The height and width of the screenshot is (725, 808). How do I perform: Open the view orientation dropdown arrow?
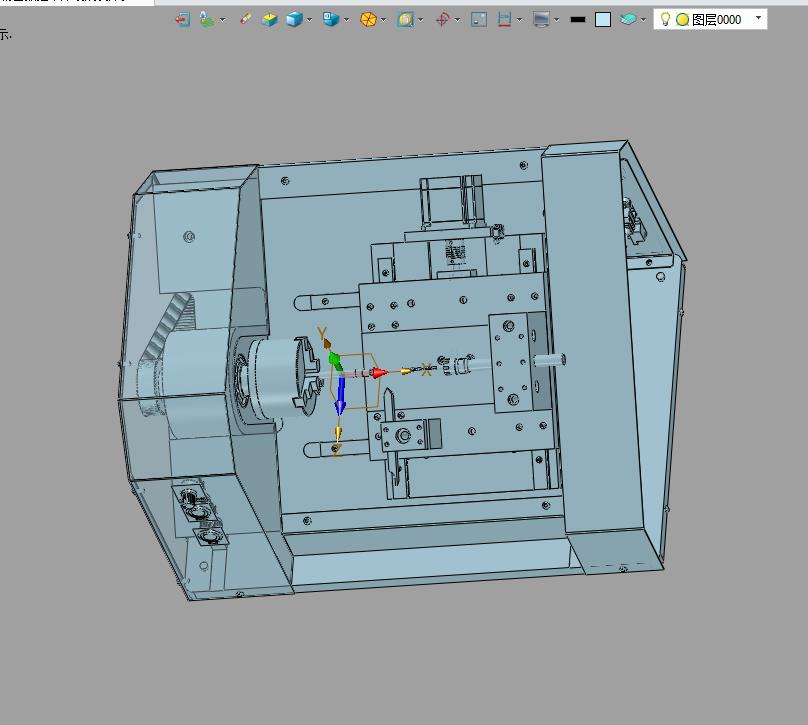click(x=346, y=20)
